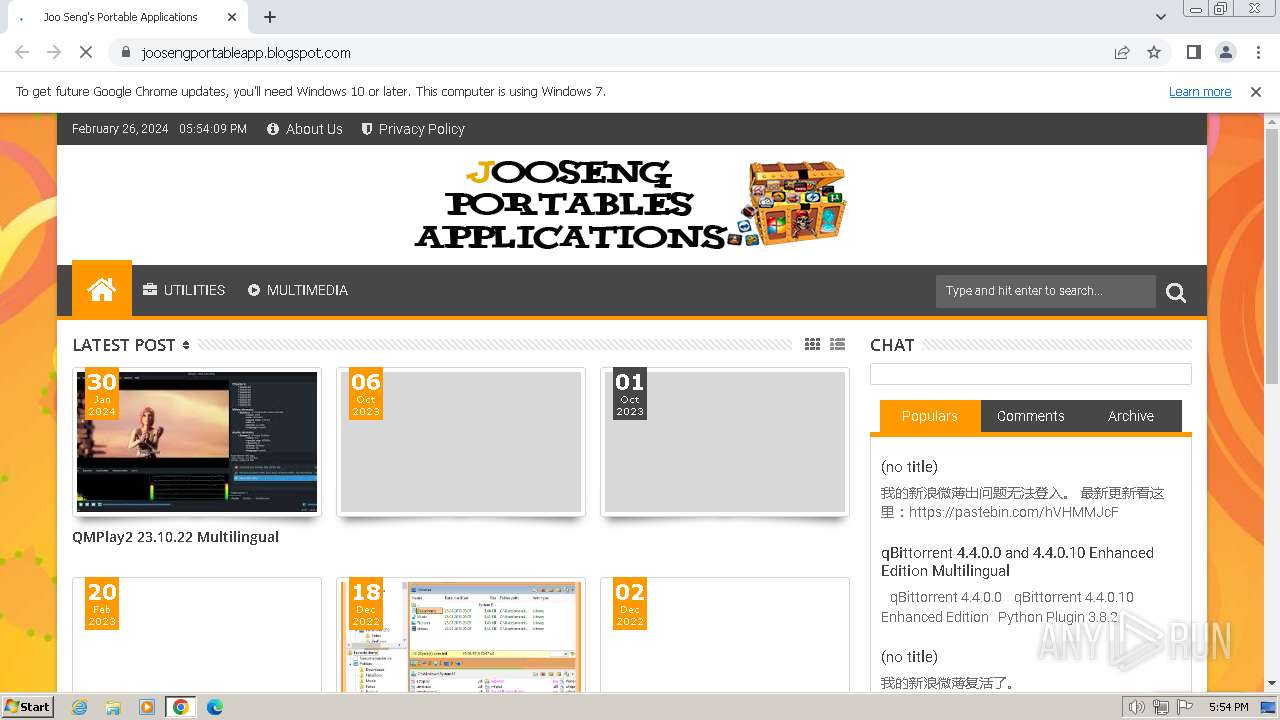Switch to grid view layout
Screen dimensions: 1280x720
(x=813, y=344)
